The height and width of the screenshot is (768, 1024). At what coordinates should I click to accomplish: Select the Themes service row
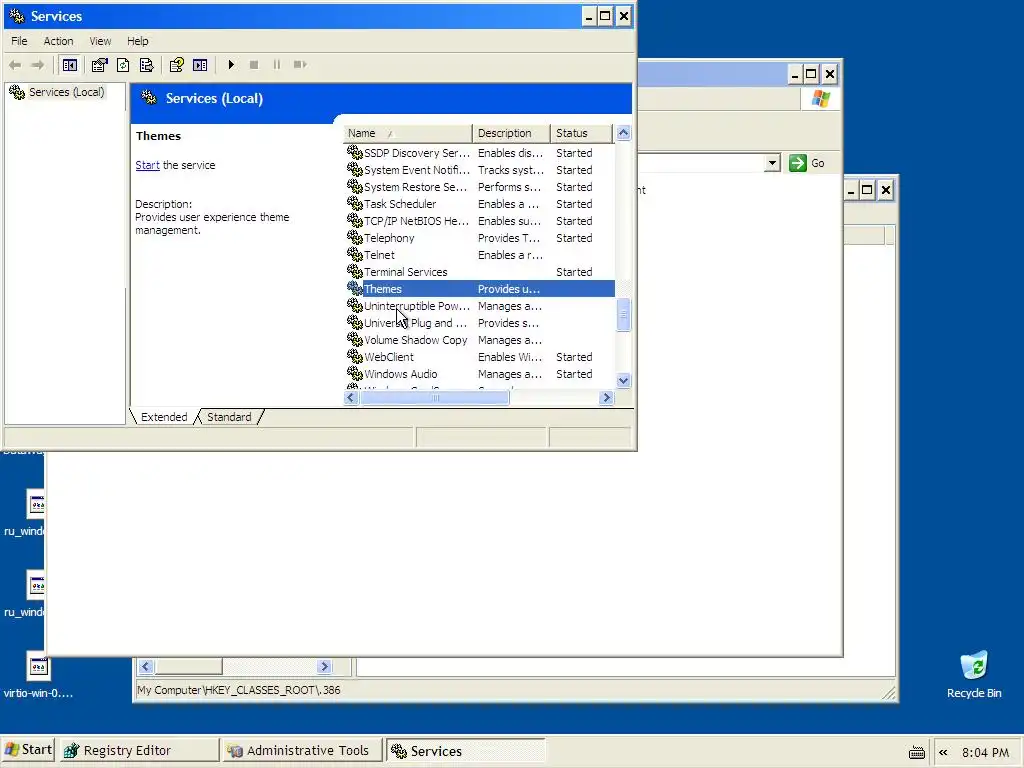[479, 289]
